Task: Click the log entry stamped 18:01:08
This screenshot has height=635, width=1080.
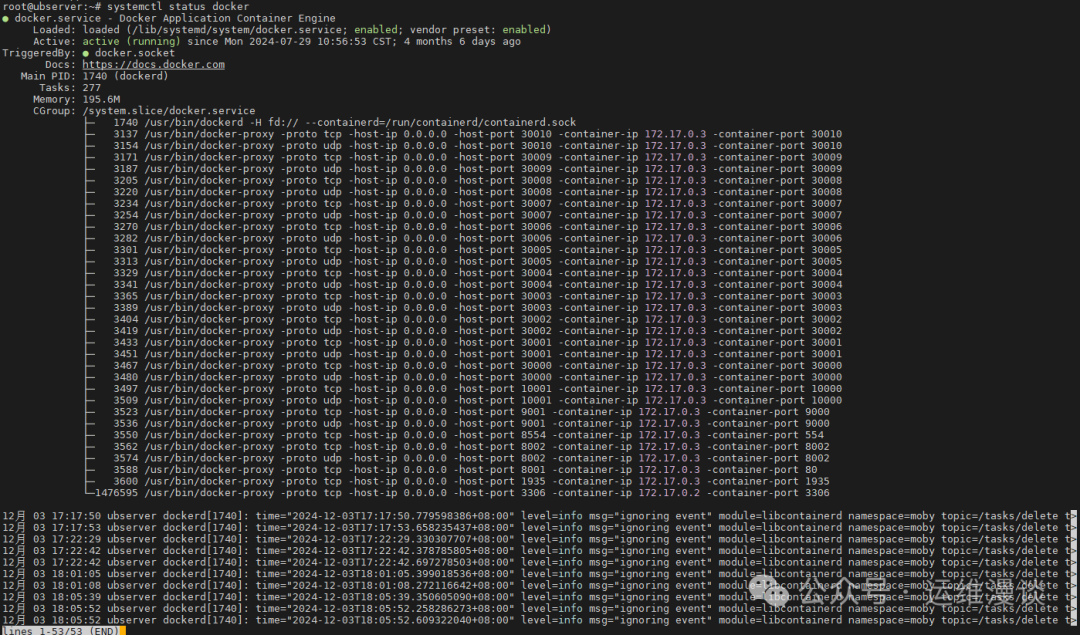Action: coord(539,585)
